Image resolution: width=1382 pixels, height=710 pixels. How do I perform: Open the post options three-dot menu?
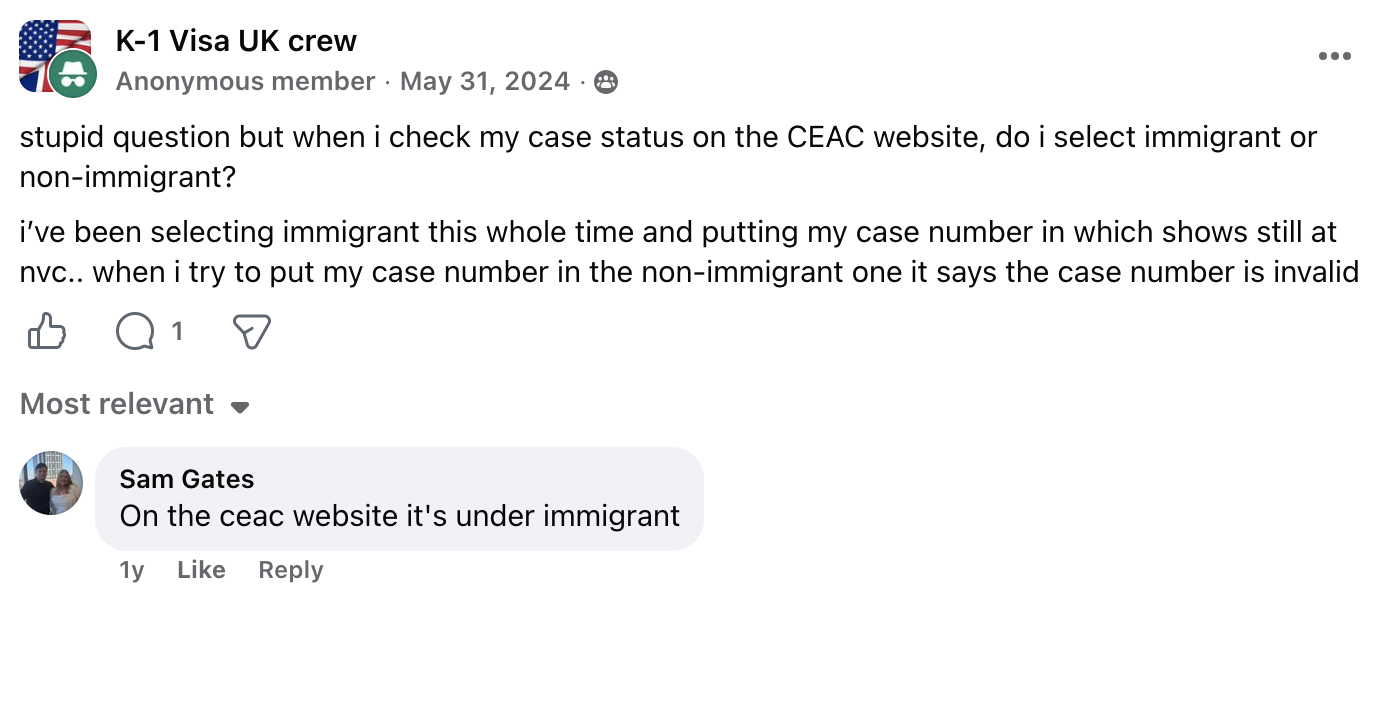(1335, 56)
